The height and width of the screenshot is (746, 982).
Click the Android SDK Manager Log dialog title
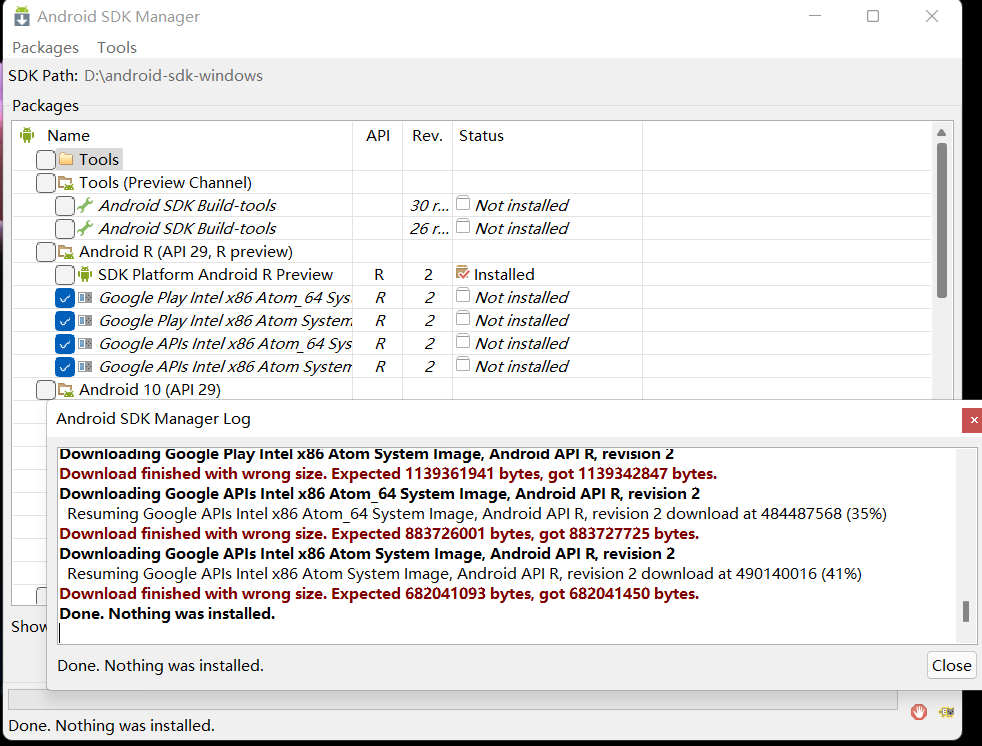point(153,418)
